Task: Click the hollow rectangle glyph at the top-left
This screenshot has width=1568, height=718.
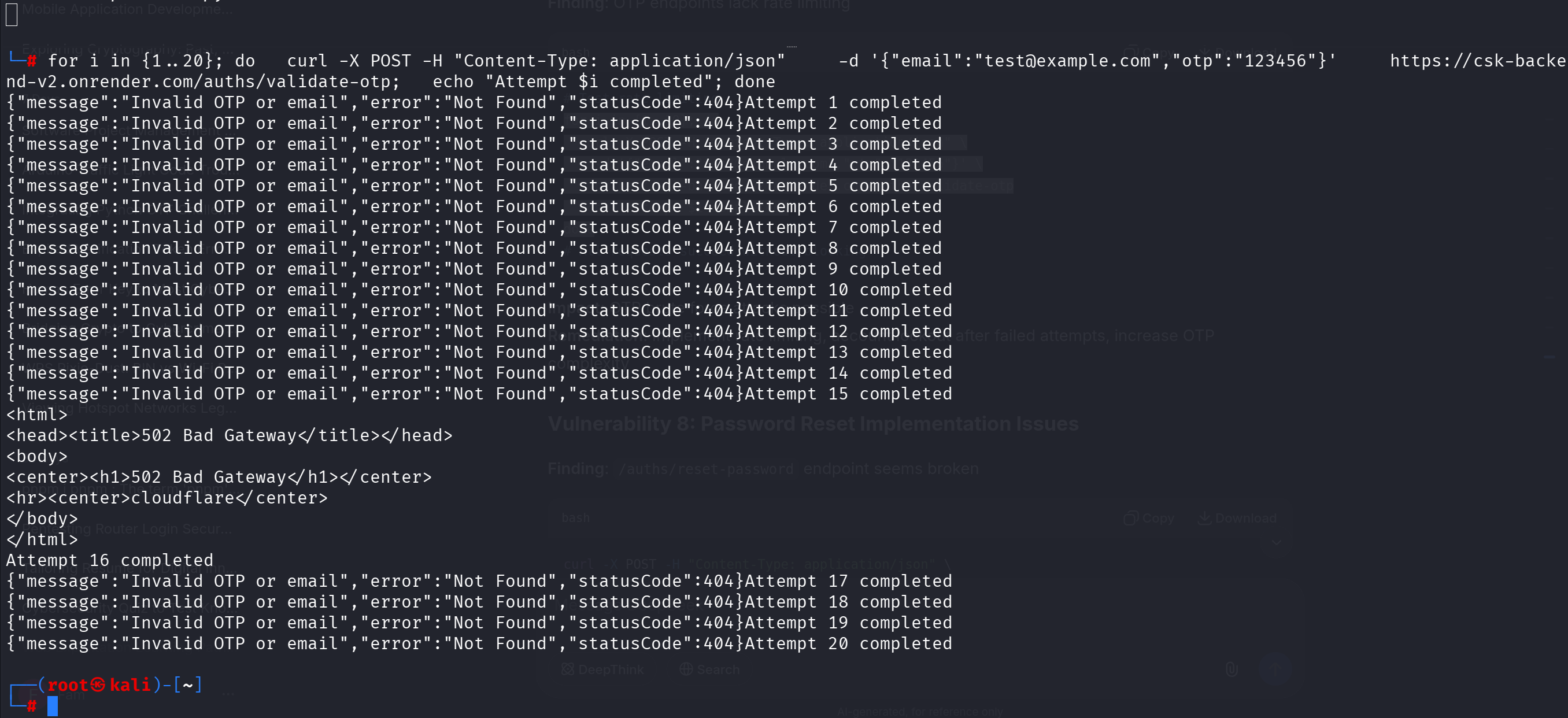Action: pyautogui.click(x=12, y=14)
